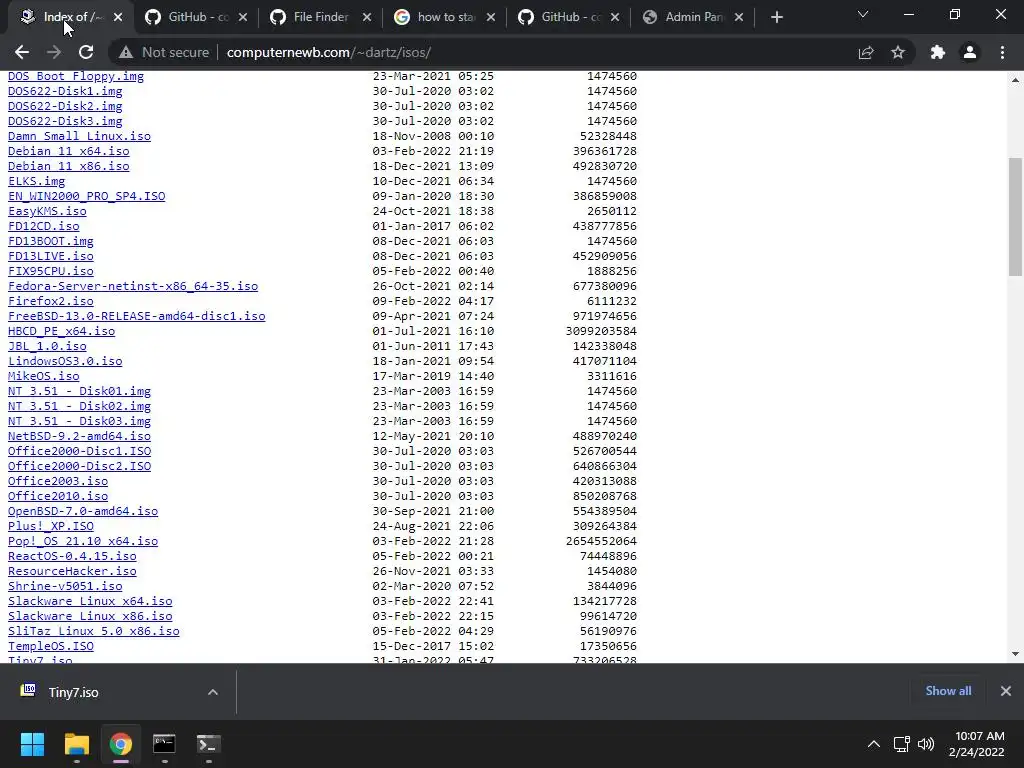Show hidden system tray icons
The width and height of the screenshot is (1024, 768).
[x=873, y=744]
